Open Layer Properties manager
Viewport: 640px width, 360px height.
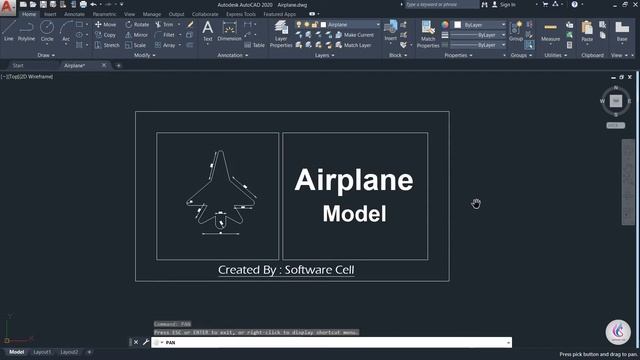tap(281, 34)
